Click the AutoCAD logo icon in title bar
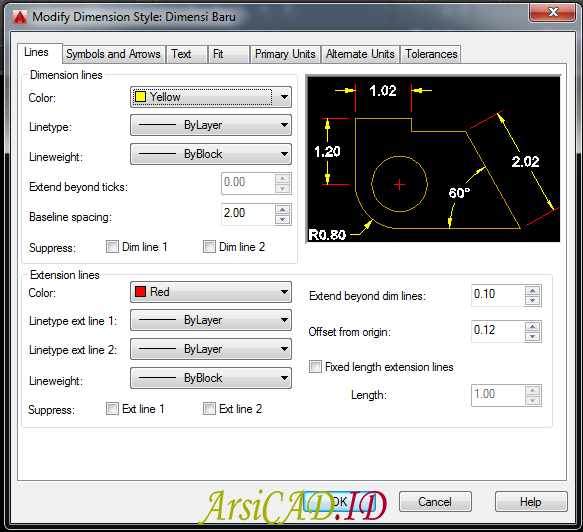The image size is (583, 532). click(20, 17)
